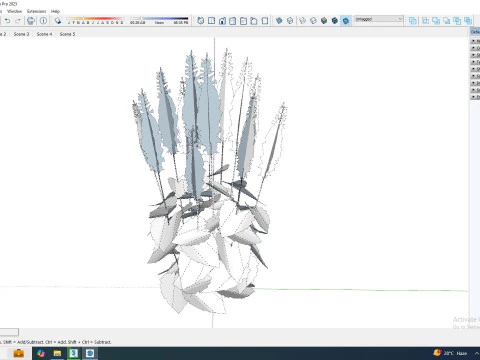The width and height of the screenshot is (480, 360).
Task: Select the Iso view icon
Action: (201, 21)
